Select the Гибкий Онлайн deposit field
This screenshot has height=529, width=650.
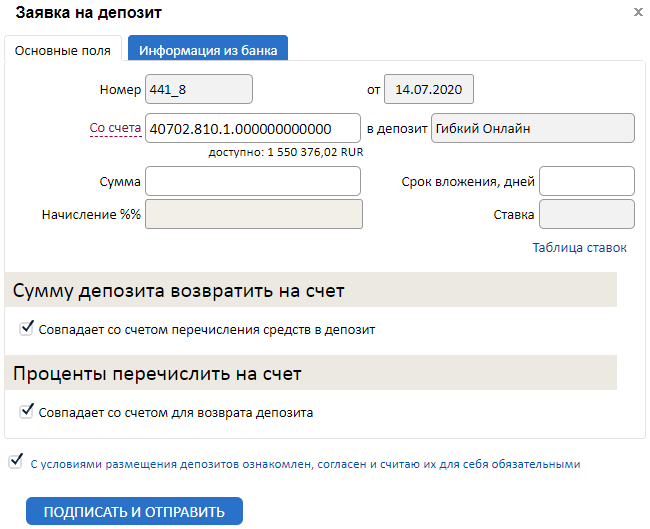[x=532, y=129]
